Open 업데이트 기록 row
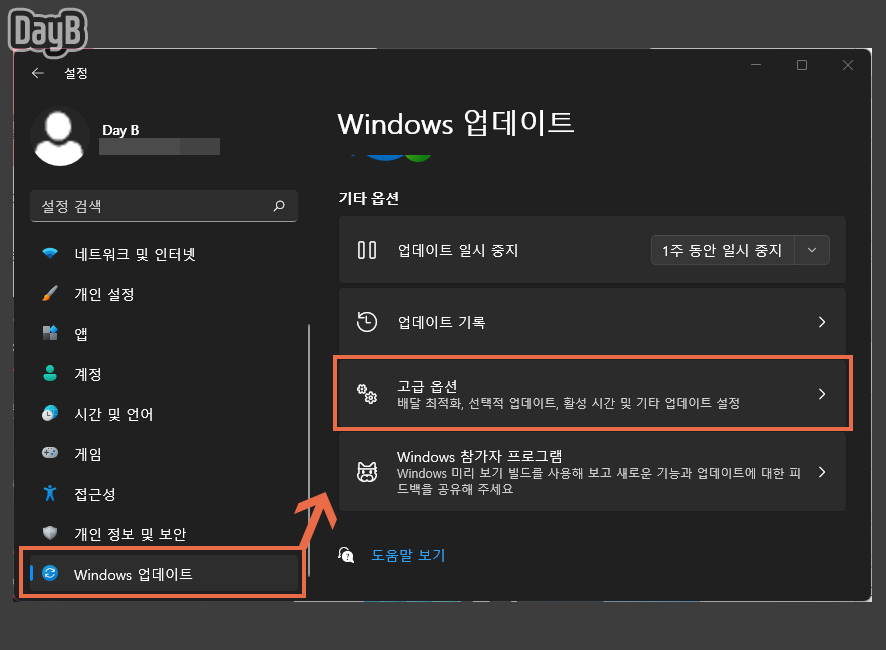 point(592,322)
